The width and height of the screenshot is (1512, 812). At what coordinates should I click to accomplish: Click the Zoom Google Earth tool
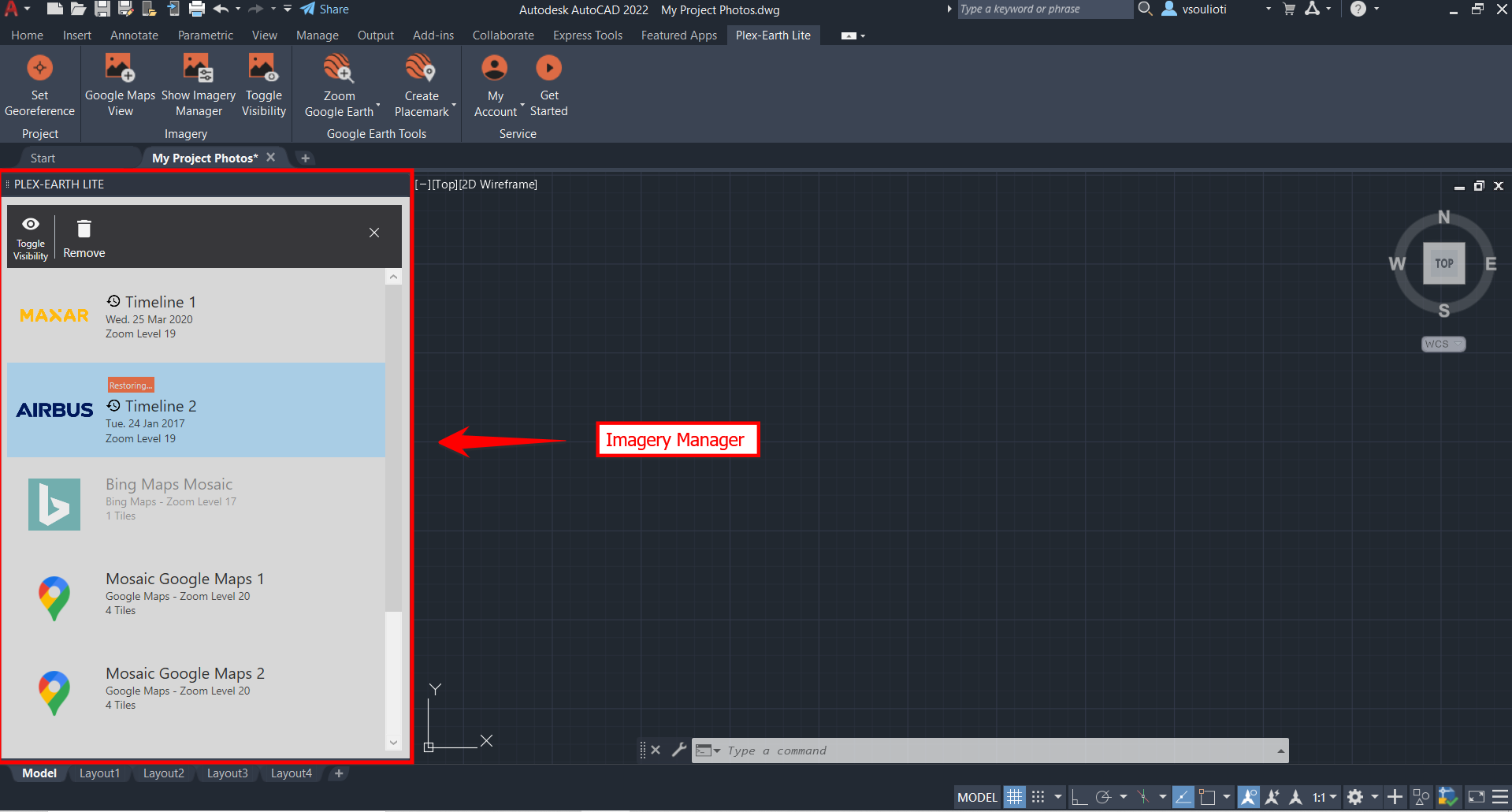click(x=340, y=85)
